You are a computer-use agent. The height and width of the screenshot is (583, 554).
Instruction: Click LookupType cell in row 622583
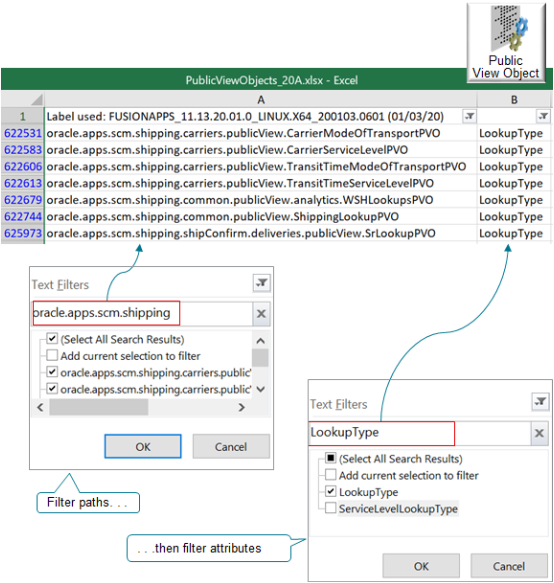click(x=514, y=150)
